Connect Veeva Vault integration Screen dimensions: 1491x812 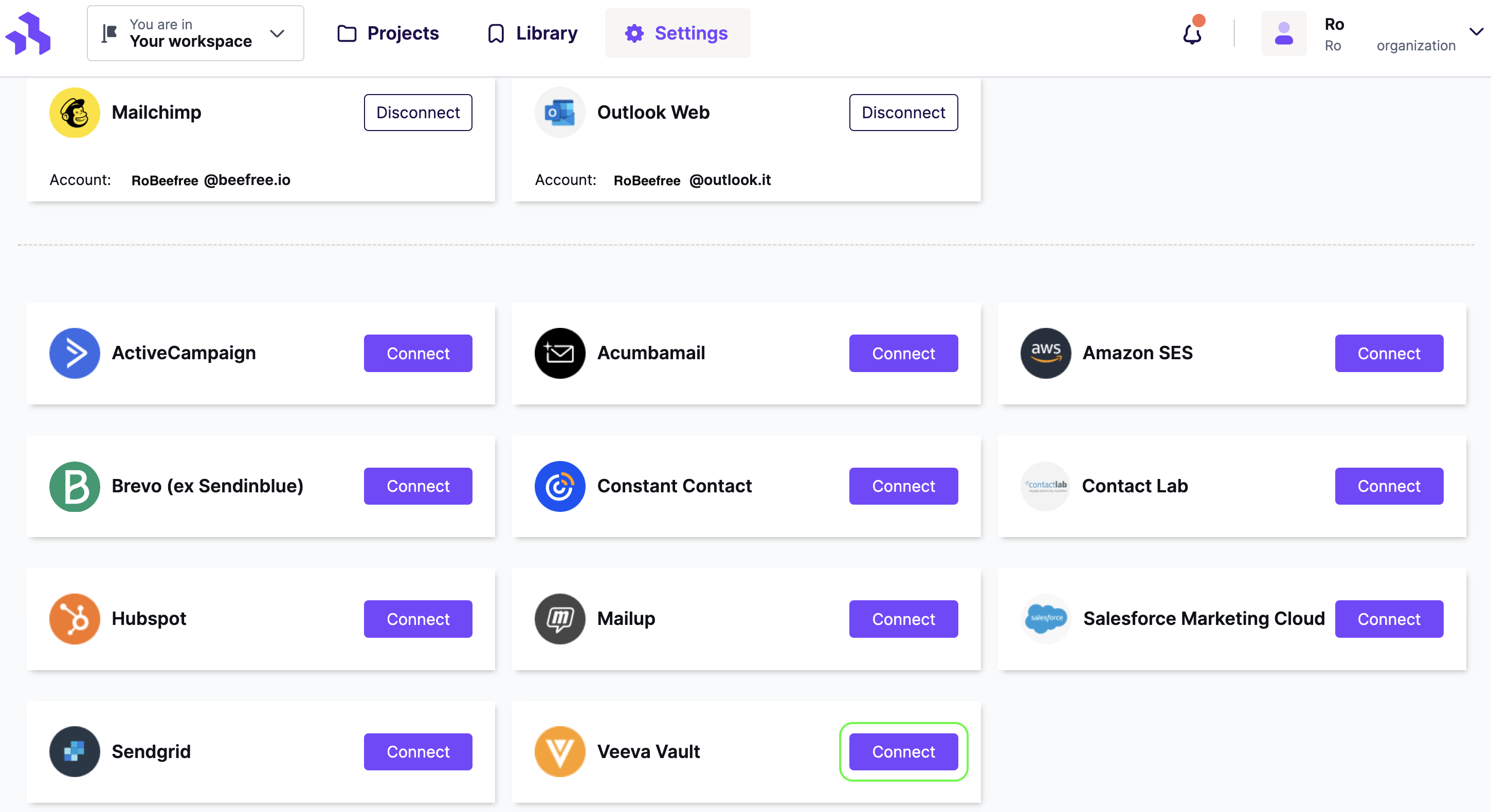point(903,751)
